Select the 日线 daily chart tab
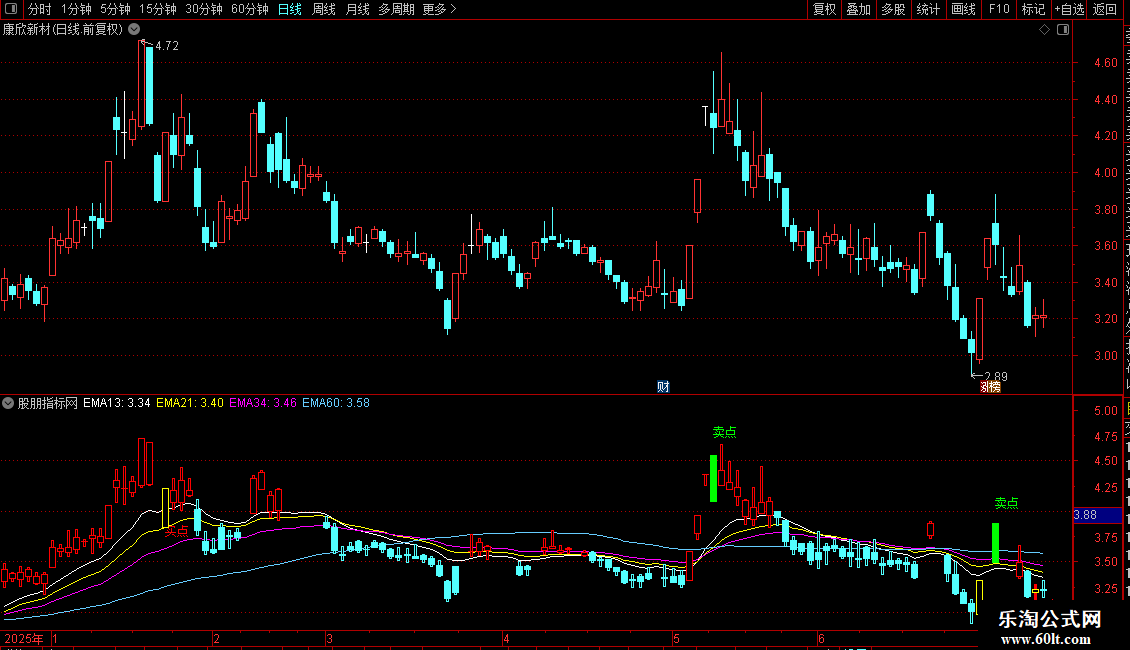 [x=290, y=9]
